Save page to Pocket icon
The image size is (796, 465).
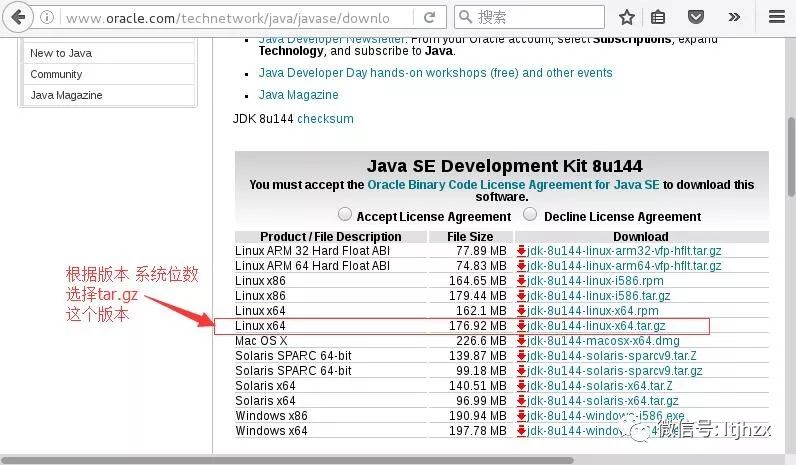click(x=695, y=17)
